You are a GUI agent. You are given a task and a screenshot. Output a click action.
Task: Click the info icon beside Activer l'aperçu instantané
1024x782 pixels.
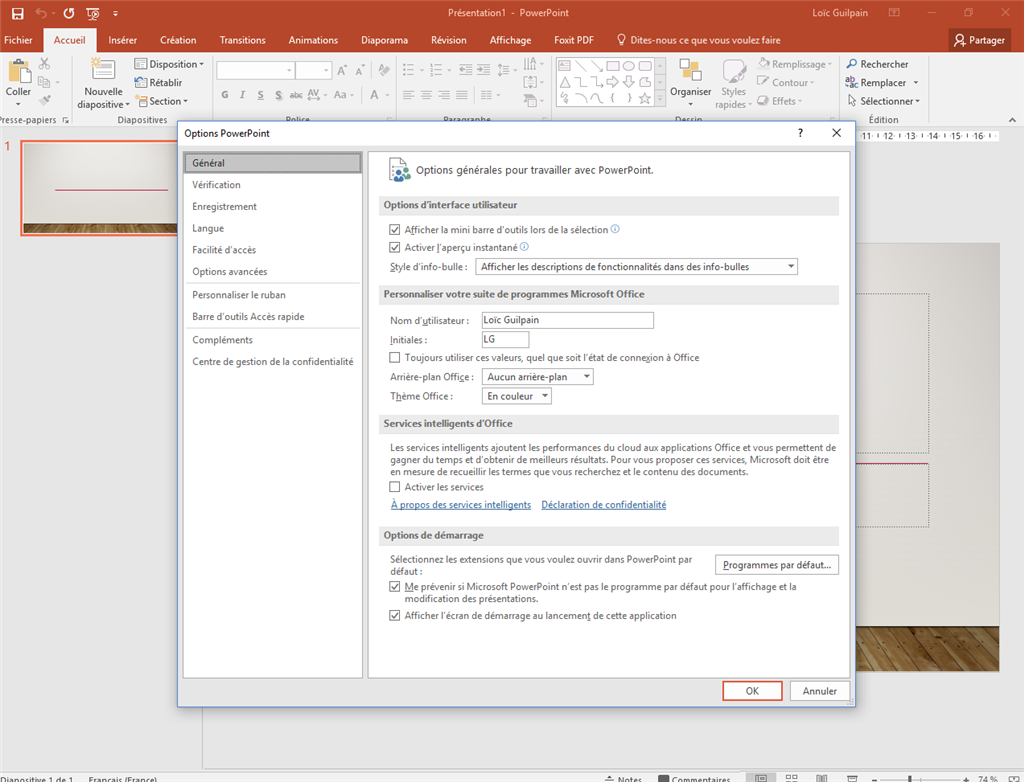coord(524,247)
